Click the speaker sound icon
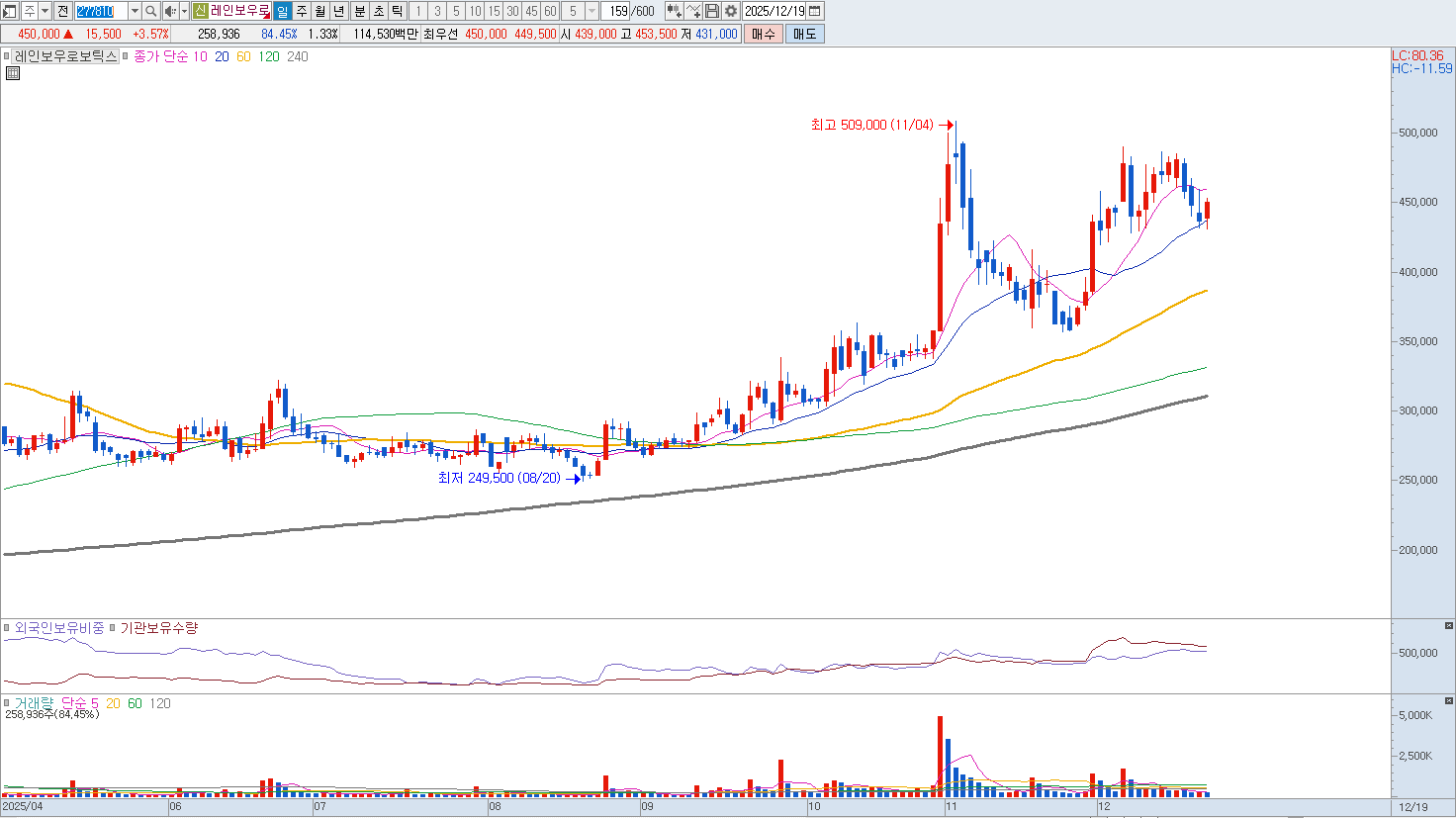The height and width of the screenshot is (818, 1456). click(x=169, y=11)
